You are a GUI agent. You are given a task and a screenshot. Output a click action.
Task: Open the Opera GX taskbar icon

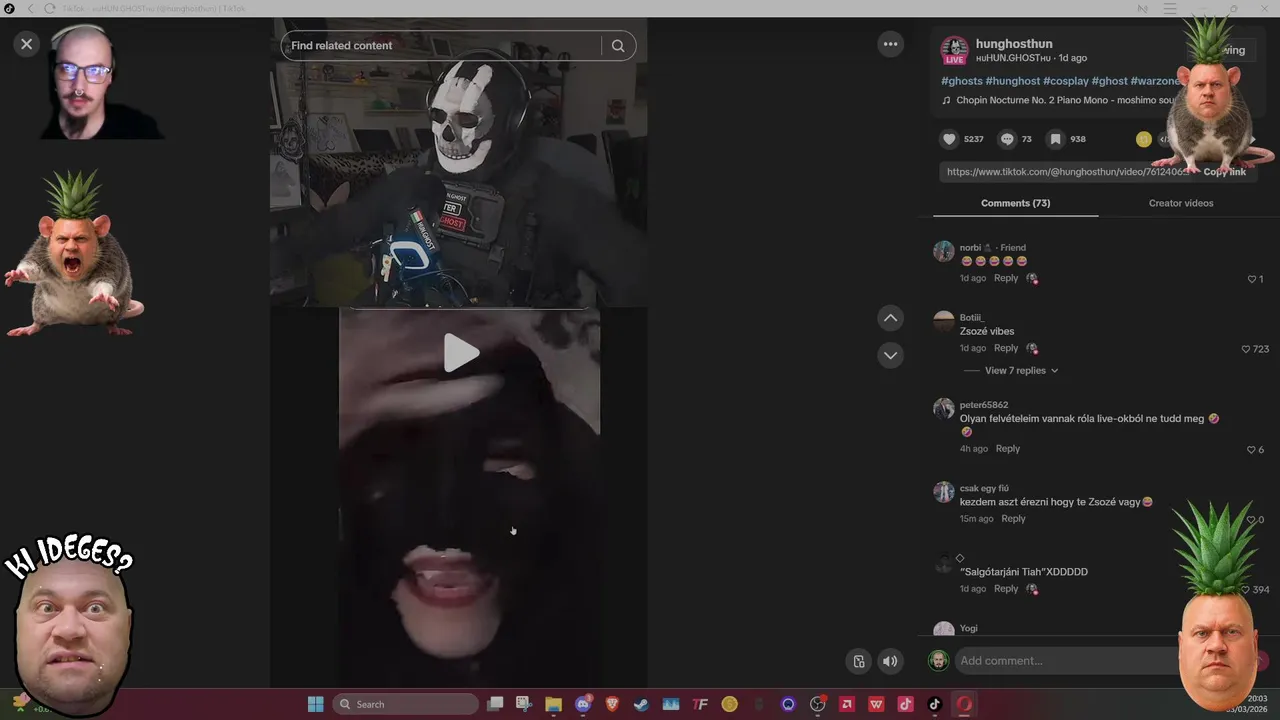(x=964, y=704)
